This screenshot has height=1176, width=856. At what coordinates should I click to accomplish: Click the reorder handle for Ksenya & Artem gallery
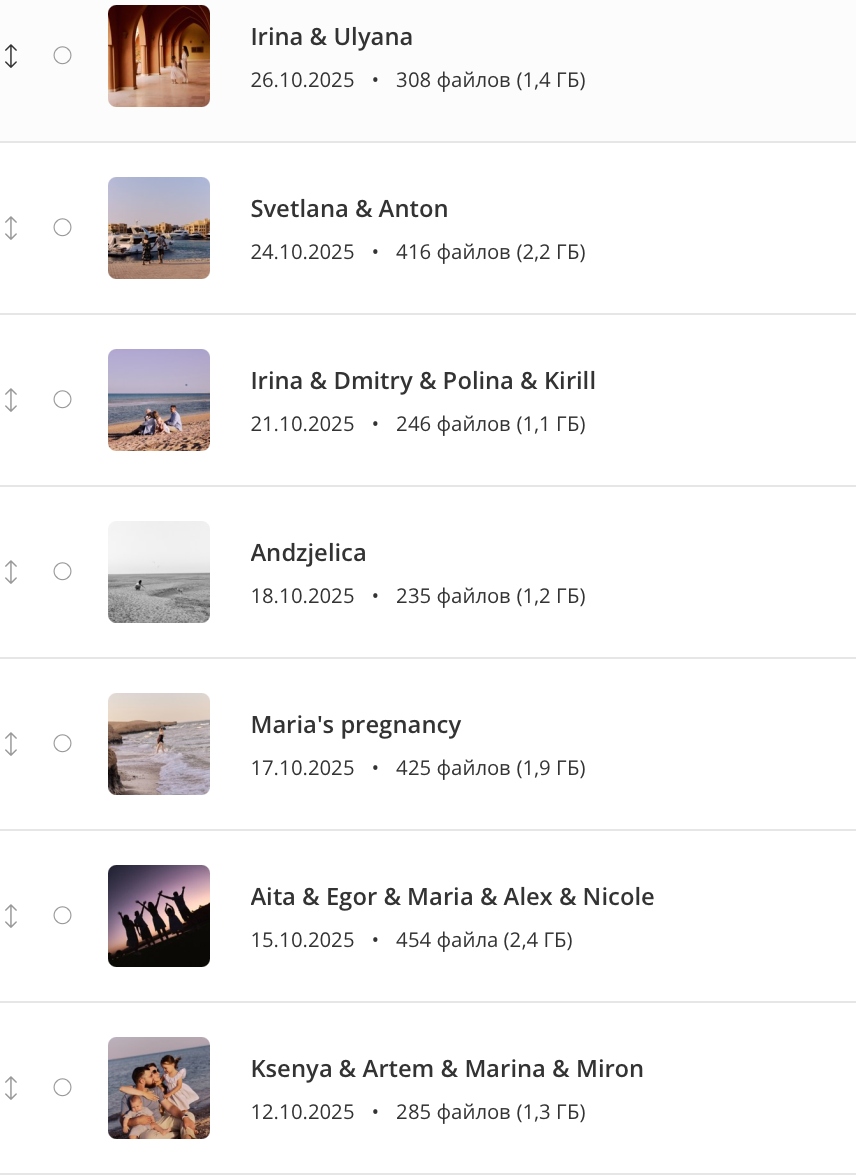11,1088
